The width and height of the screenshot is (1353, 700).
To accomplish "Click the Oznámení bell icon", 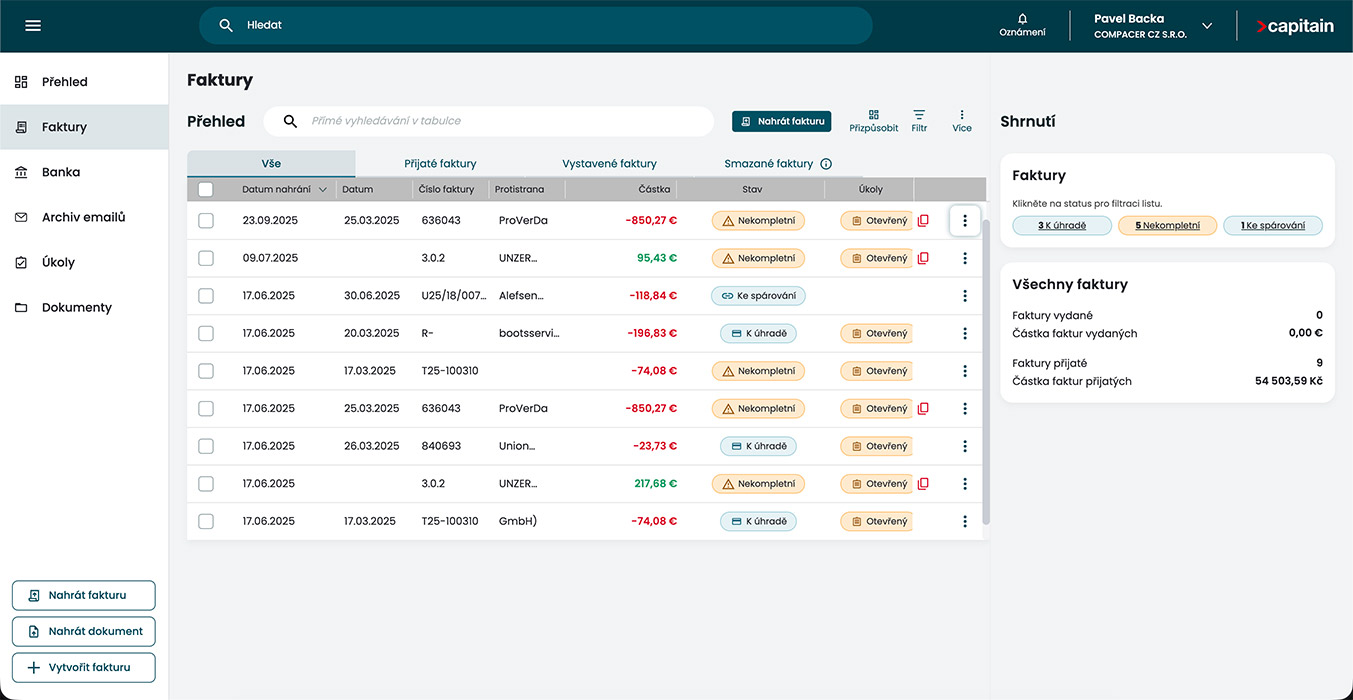I will [1022, 19].
